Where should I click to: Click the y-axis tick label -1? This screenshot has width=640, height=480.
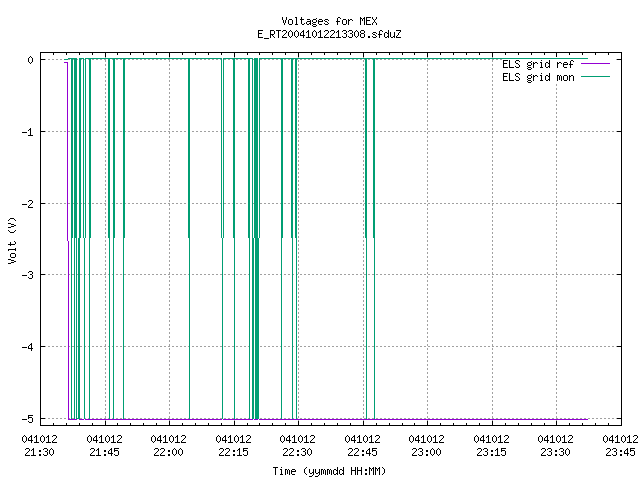[27, 132]
